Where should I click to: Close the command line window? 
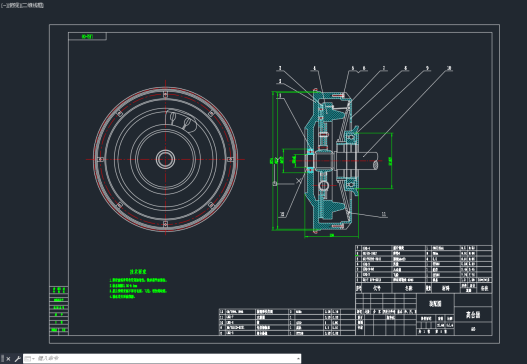(8, 359)
